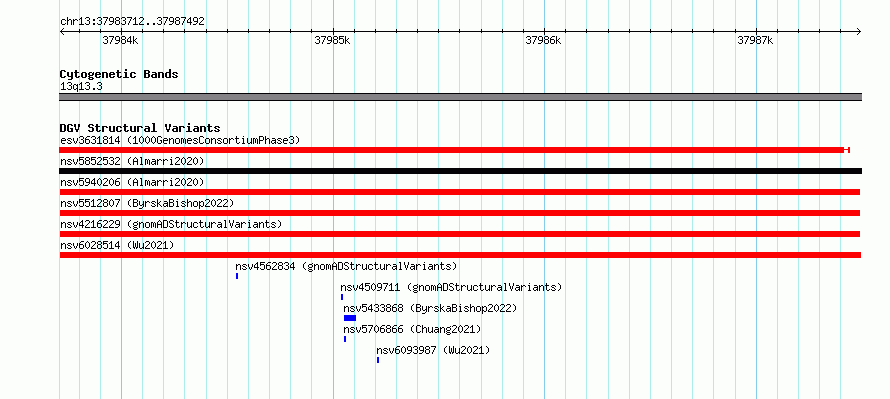Click the gray cytogenetic band bar
Screen dimensions: 890x399
(x=460, y=97)
